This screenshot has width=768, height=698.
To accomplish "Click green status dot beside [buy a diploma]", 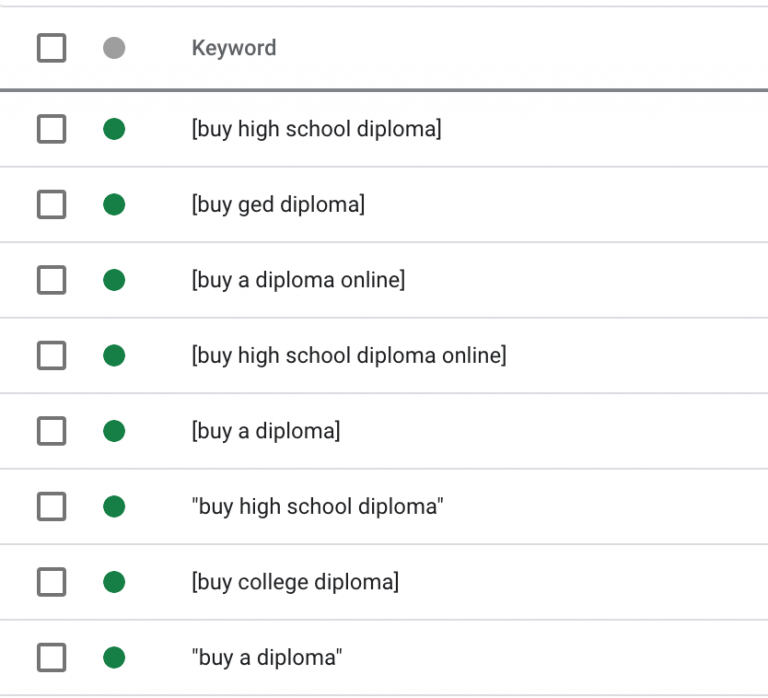I will pos(114,431).
